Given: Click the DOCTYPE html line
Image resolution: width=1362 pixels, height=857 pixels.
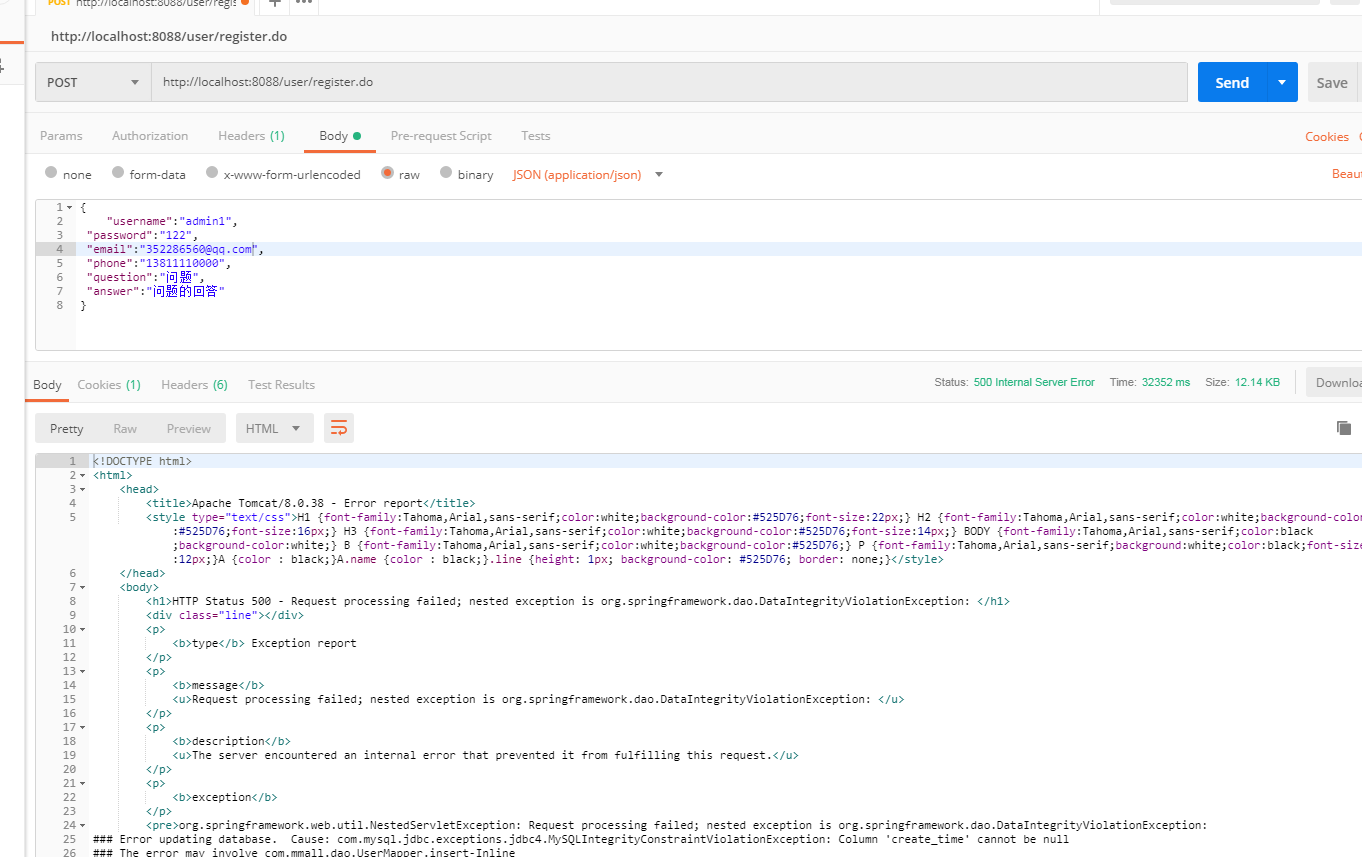Looking at the screenshot, I should pos(142,461).
